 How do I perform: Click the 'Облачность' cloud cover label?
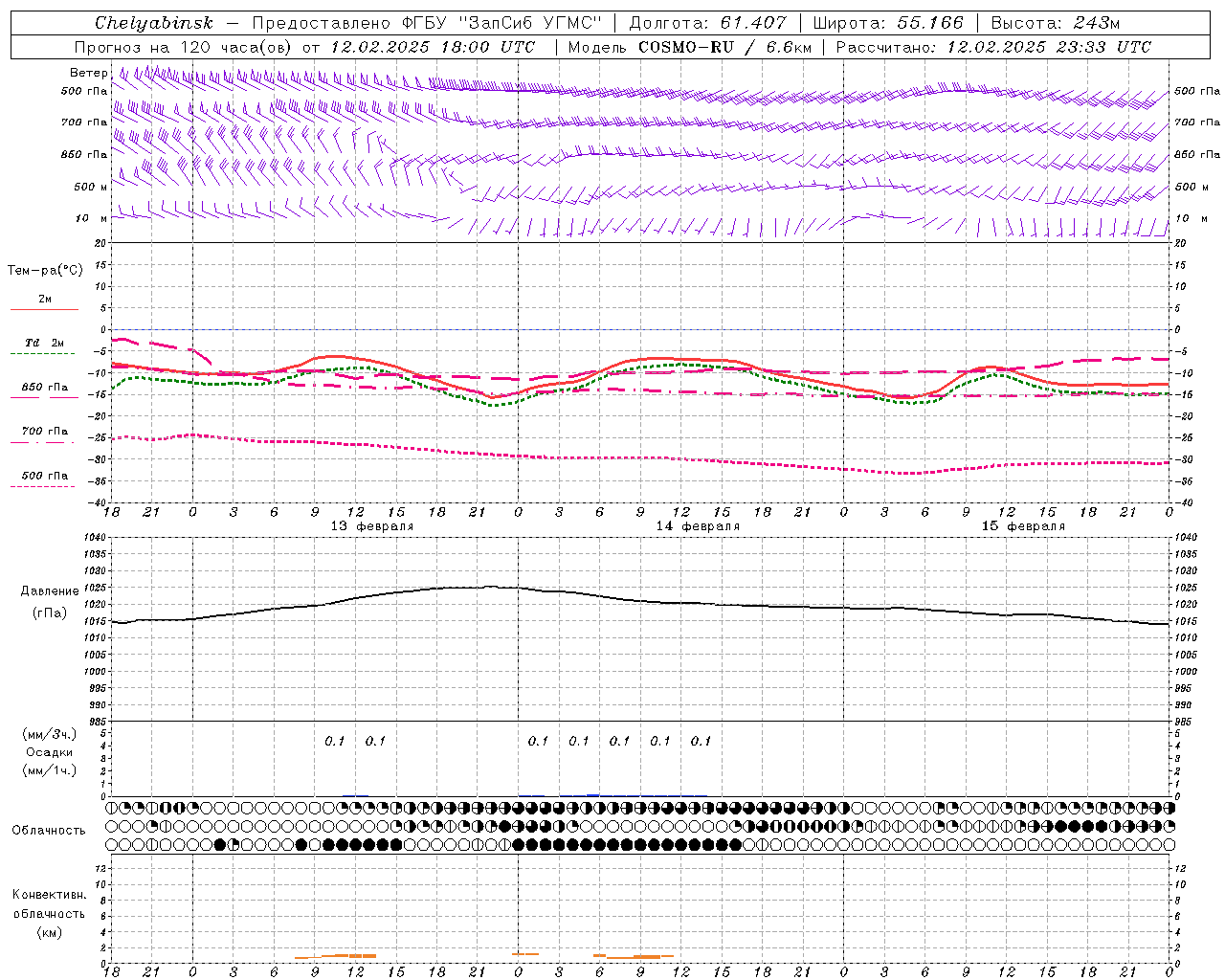coord(49,831)
